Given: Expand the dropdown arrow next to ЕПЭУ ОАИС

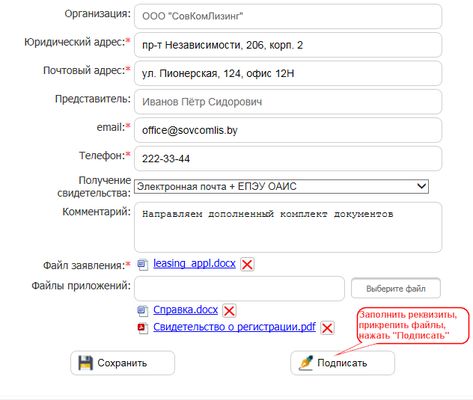Looking at the screenshot, I should 421,186.
